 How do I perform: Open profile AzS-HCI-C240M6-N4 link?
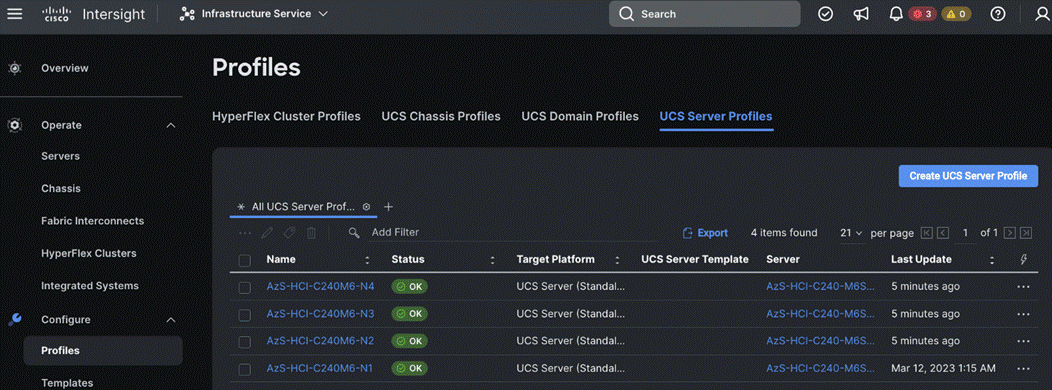click(320, 286)
